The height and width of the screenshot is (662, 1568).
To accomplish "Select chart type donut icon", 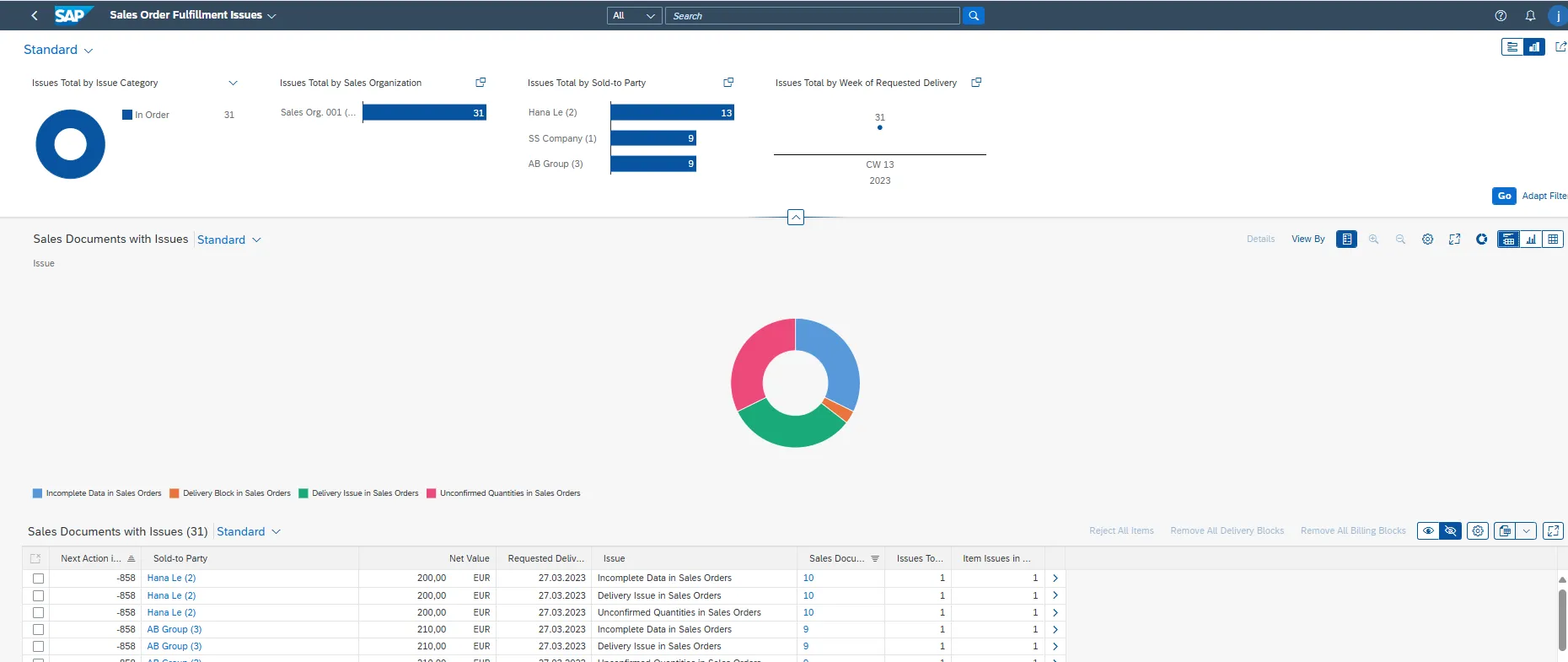I will pos(1481,240).
